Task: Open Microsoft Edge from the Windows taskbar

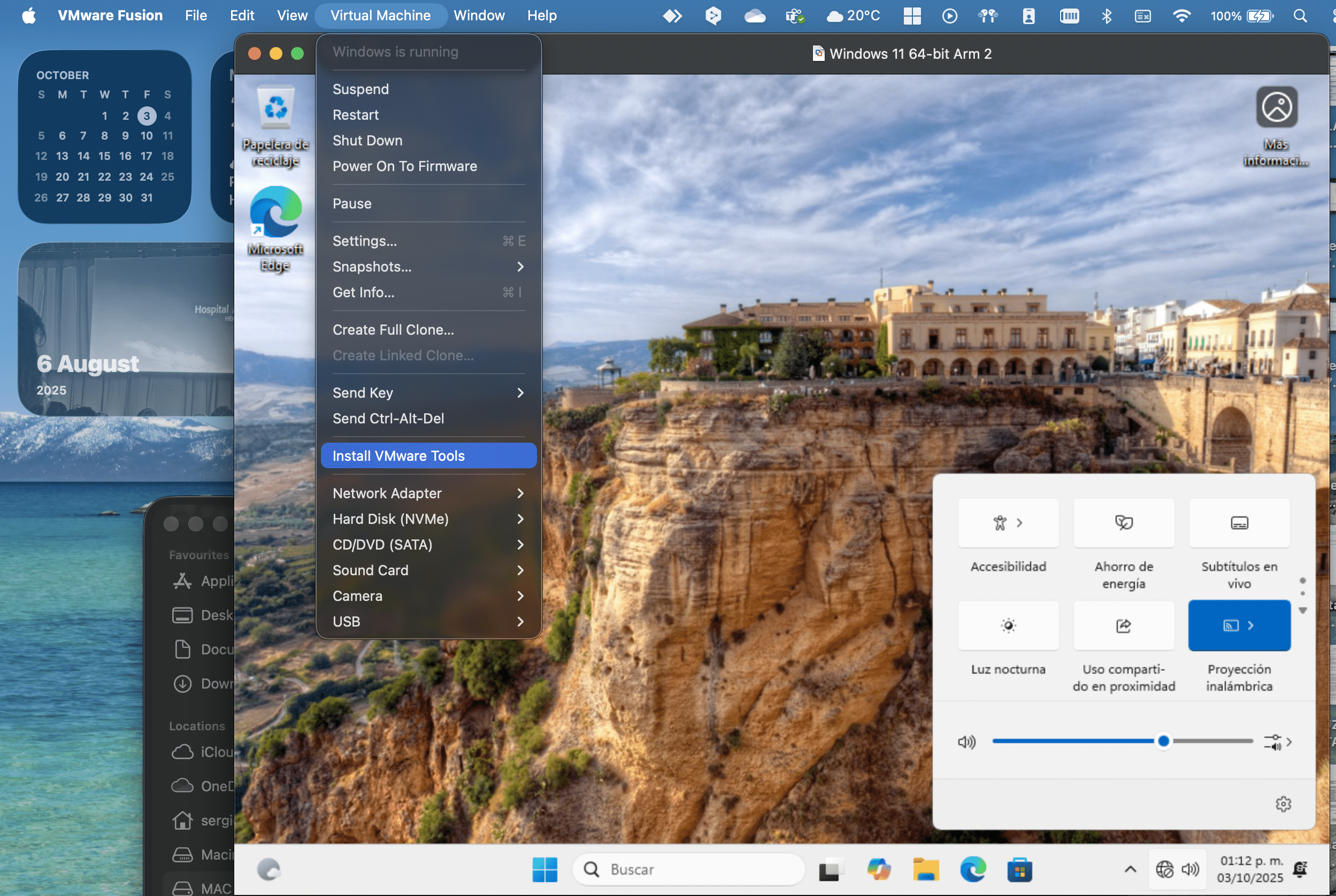Action: pyautogui.click(x=973, y=869)
